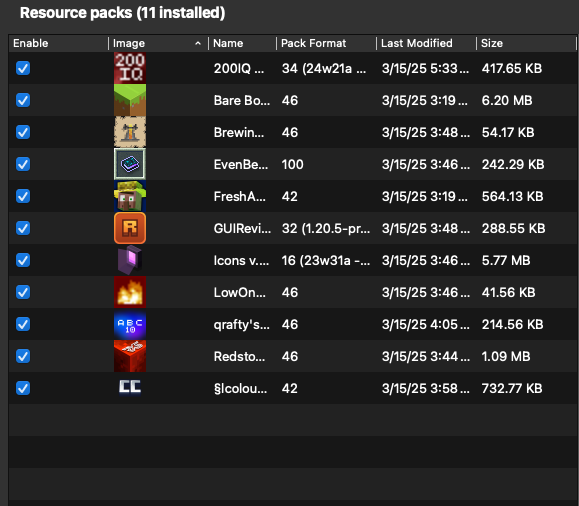Select the EvenBetter enchanted book icon
579x506 pixels.
pos(130,164)
